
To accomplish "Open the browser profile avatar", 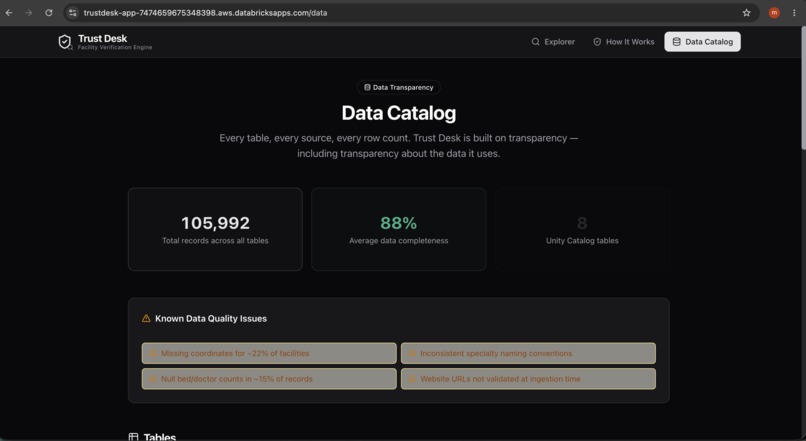I will point(774,13).
